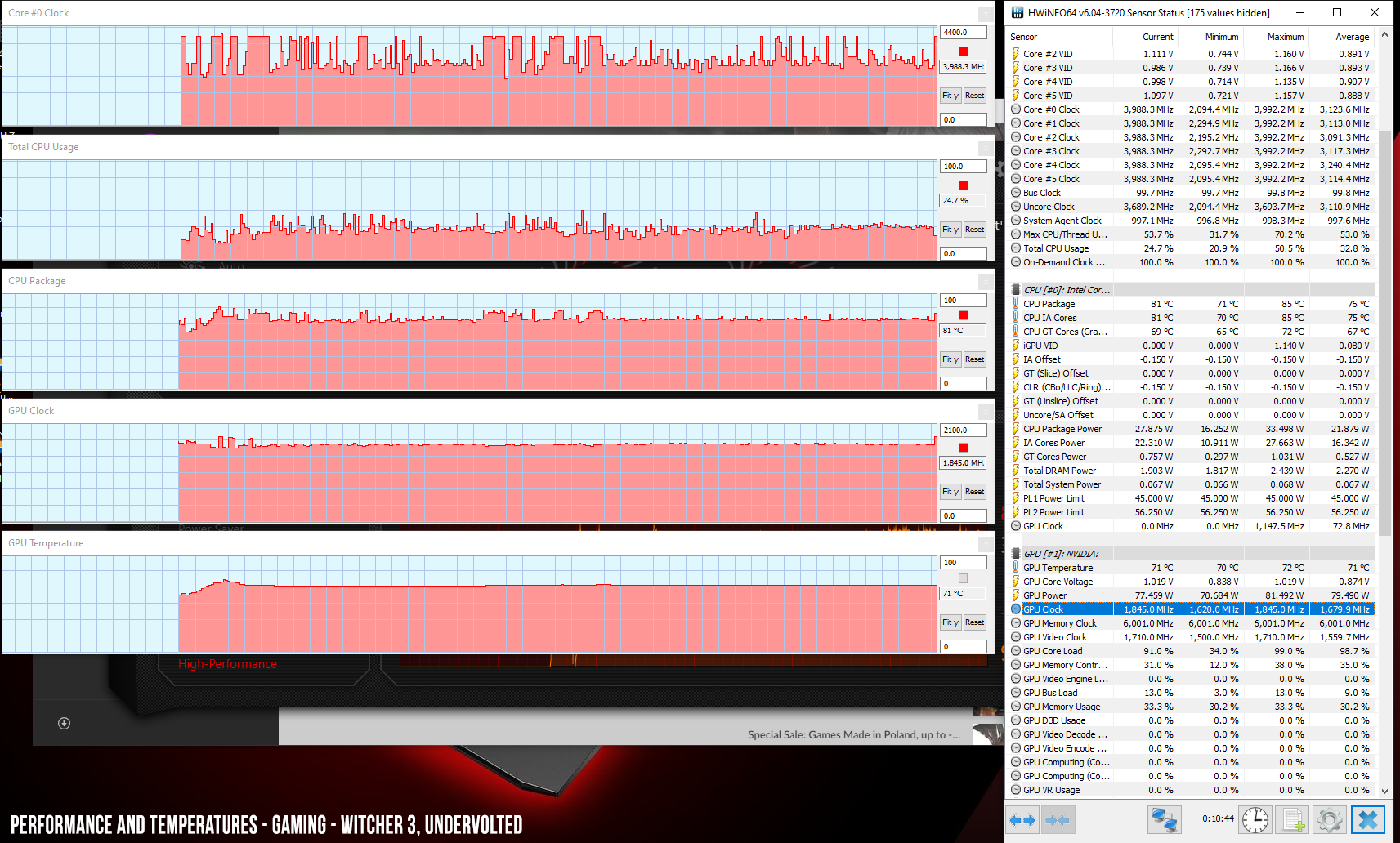Click the clock icon of Core #0 Clock row
Viewport: 1400px width, 843px height.
[1016, 109]
